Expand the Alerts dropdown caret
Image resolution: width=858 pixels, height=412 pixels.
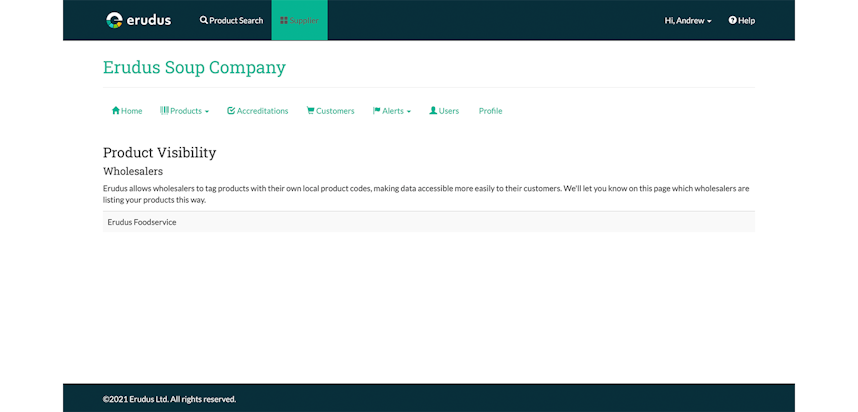pyautogui.click(x=409, y=112)
